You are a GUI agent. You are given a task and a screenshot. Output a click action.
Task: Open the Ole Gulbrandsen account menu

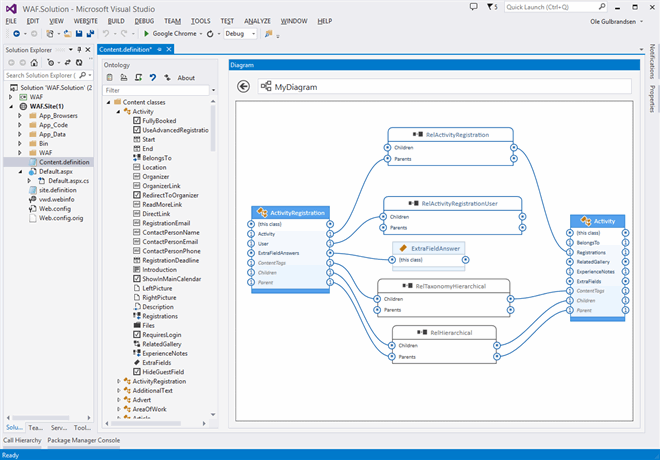pyautogui.click(x=611, y=21)
